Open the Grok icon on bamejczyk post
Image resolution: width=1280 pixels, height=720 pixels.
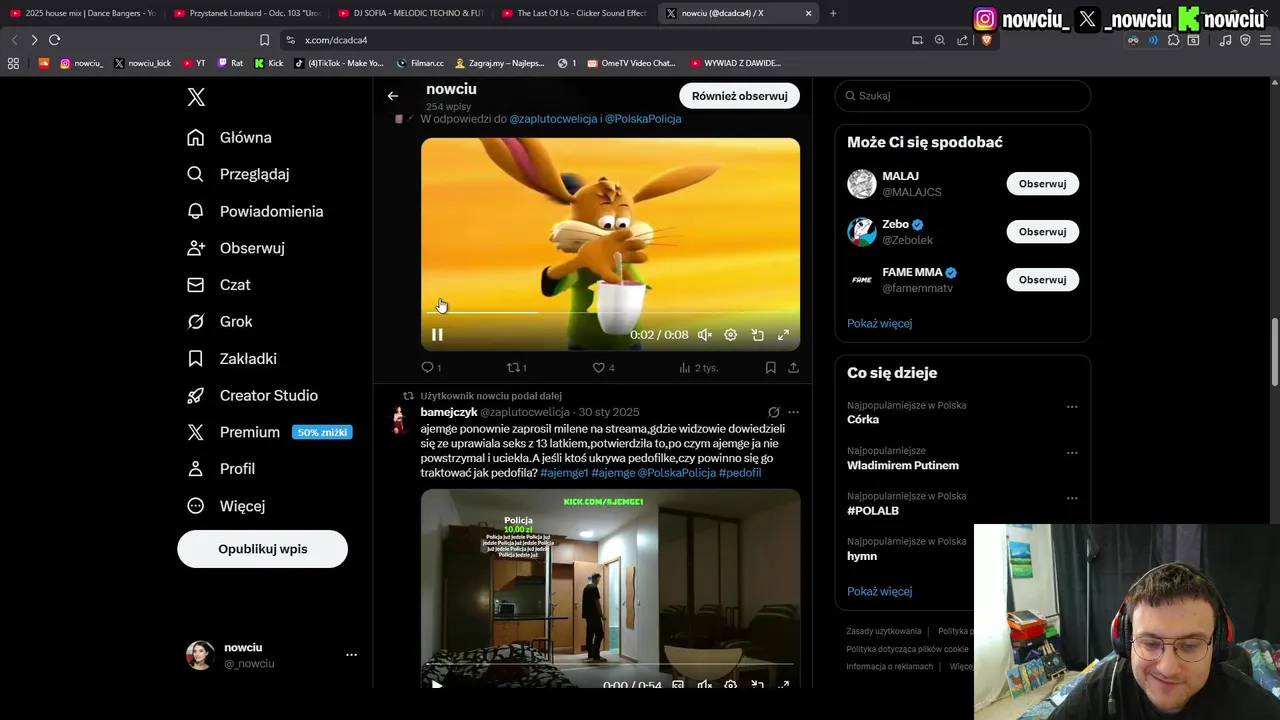coord(773,412)
